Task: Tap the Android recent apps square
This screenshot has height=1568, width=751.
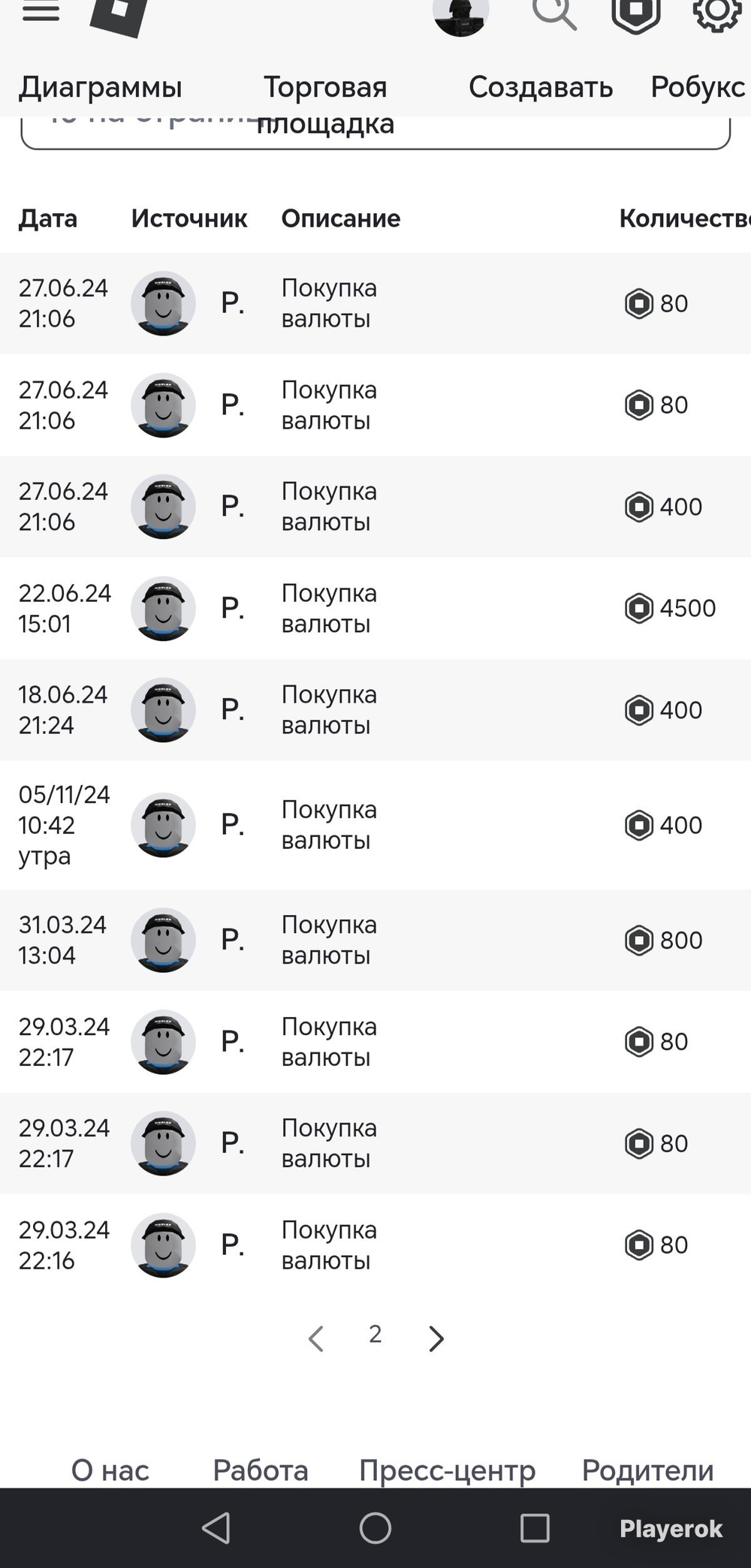Action: coord(535,1527)
